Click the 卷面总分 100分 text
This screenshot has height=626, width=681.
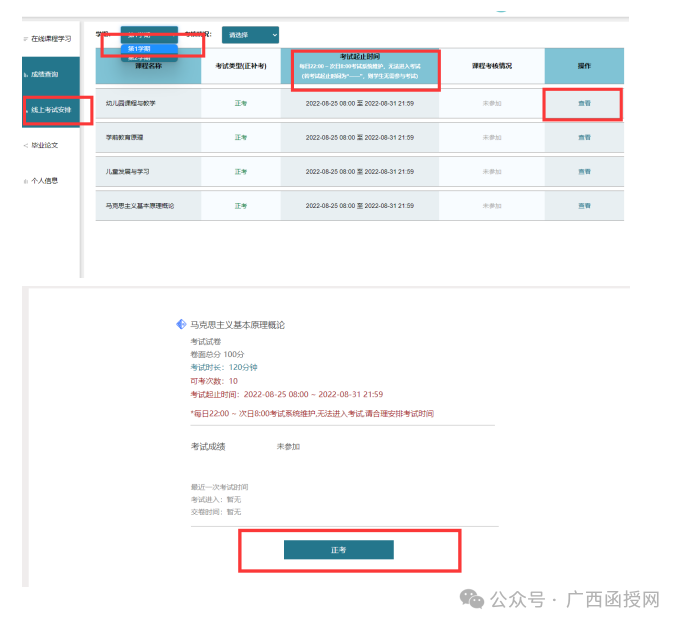click(217, 354)
